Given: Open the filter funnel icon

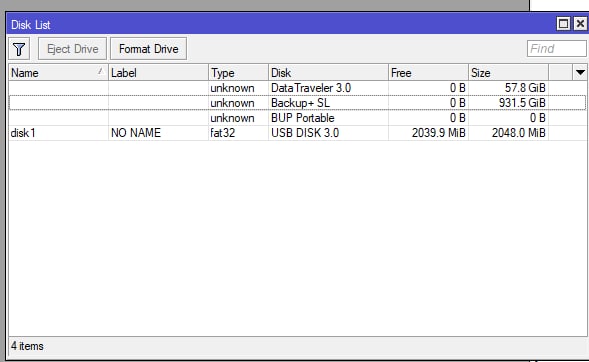Looking at the screenshot, I should [x=19, y=49].
